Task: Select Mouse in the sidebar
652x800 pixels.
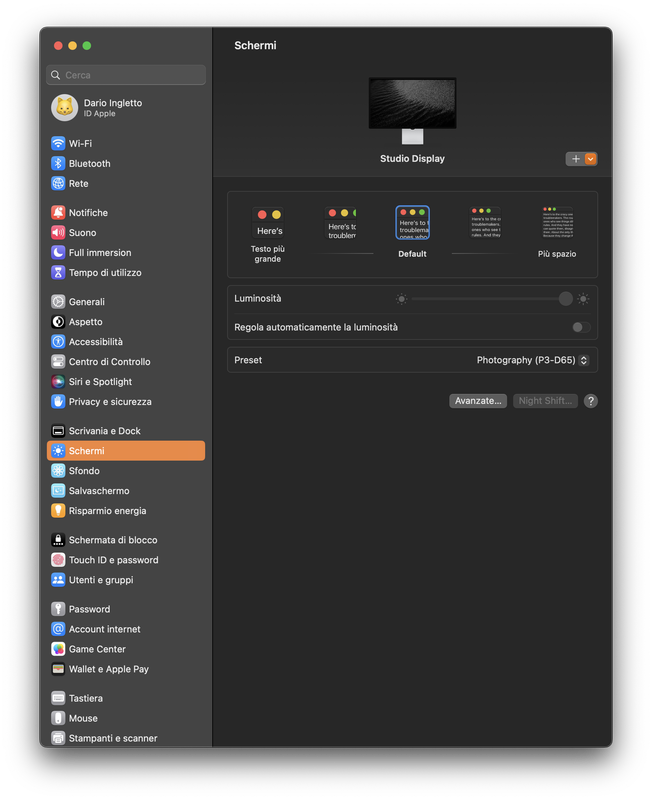Action: [x=126, y=718]
